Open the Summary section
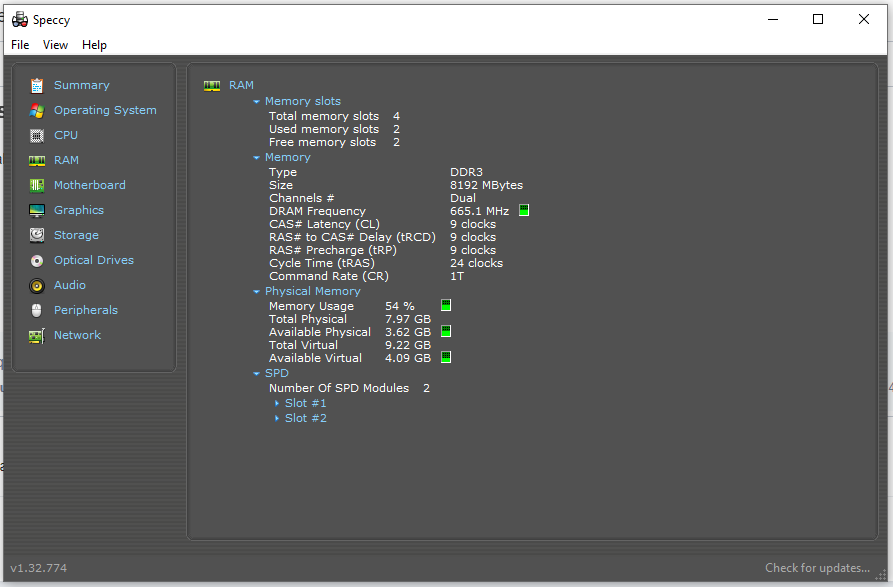The image size is (893, 587). click(x=81, y=85)
